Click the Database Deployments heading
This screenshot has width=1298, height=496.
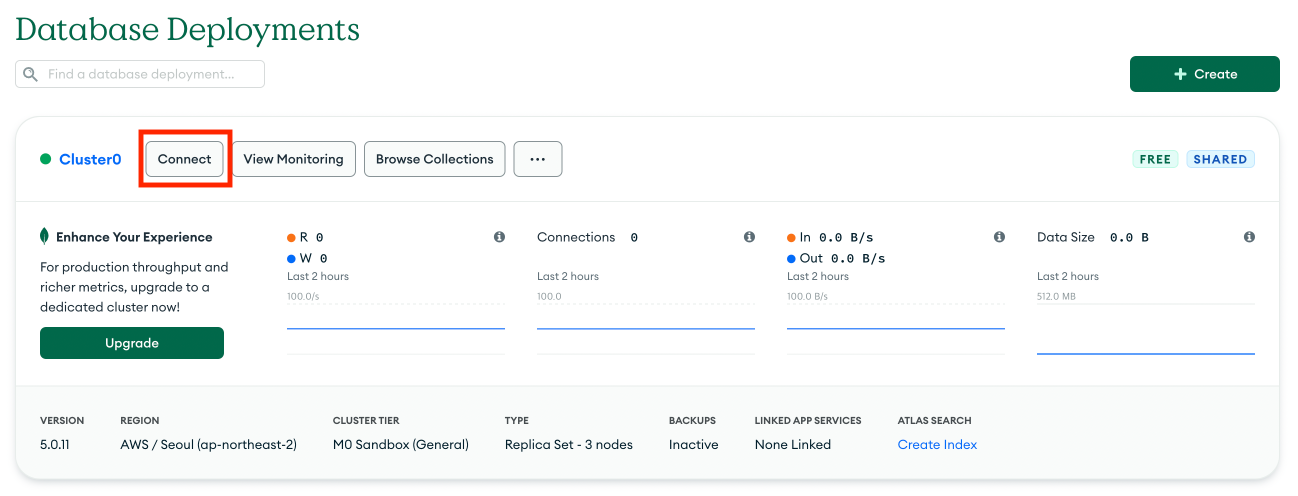[x=188, y=29]
